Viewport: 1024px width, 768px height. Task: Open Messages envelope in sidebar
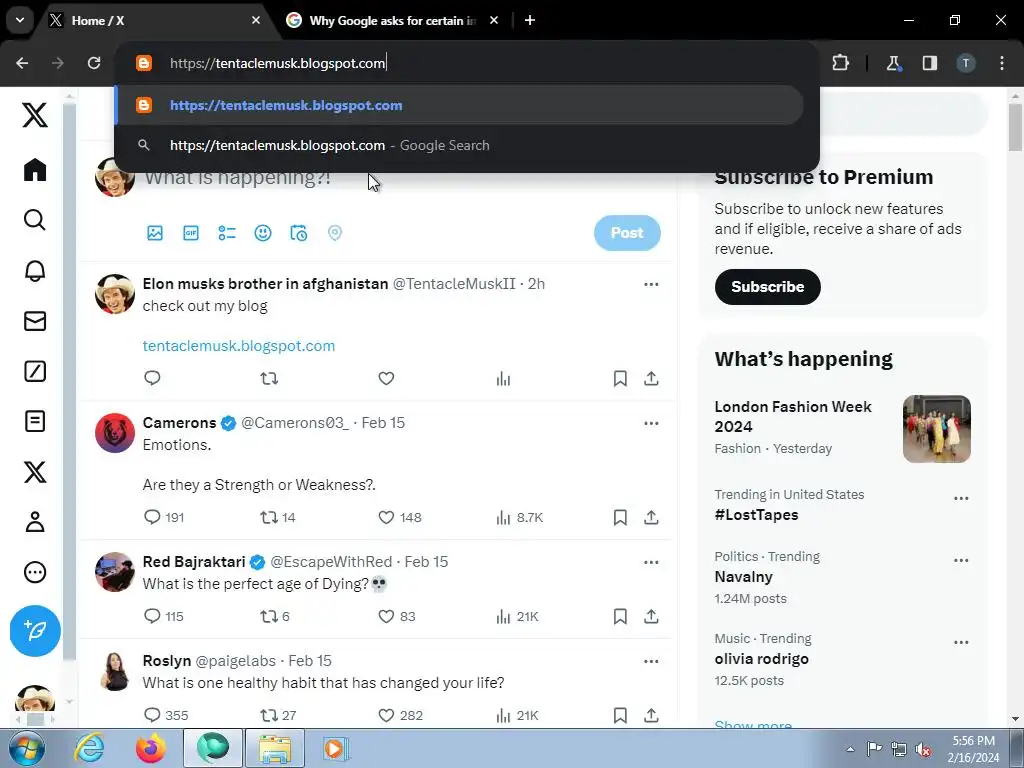[x=35, y=321]
